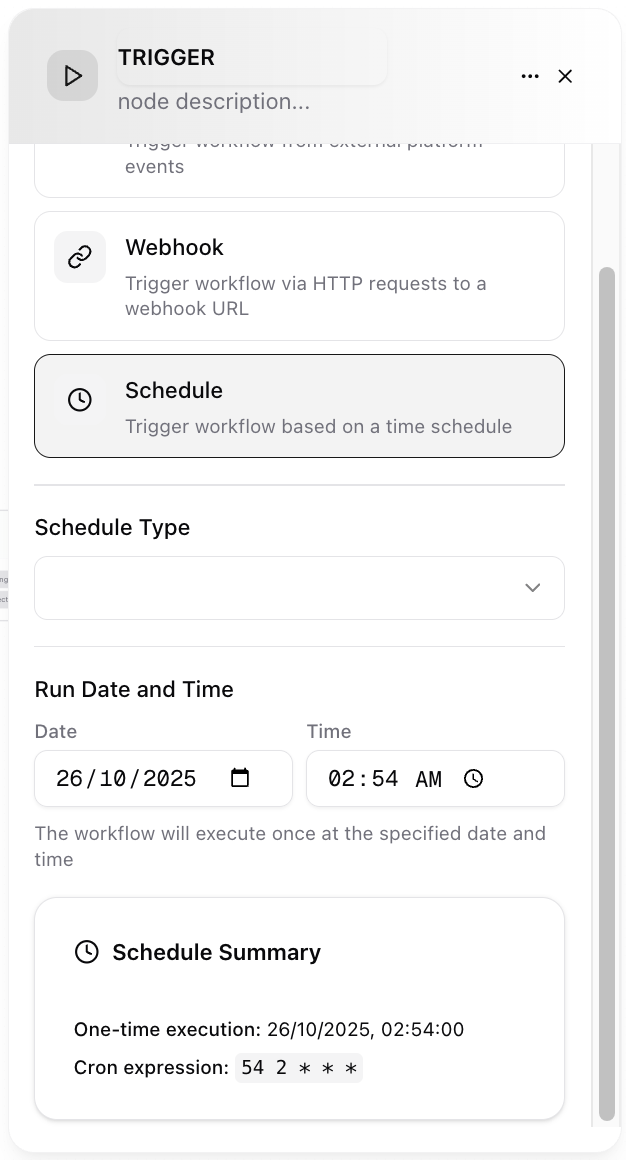This screenshot has width=626, height=1160.
Task: Click the Schedule Summary clock icon
Action: click(87, 952)
